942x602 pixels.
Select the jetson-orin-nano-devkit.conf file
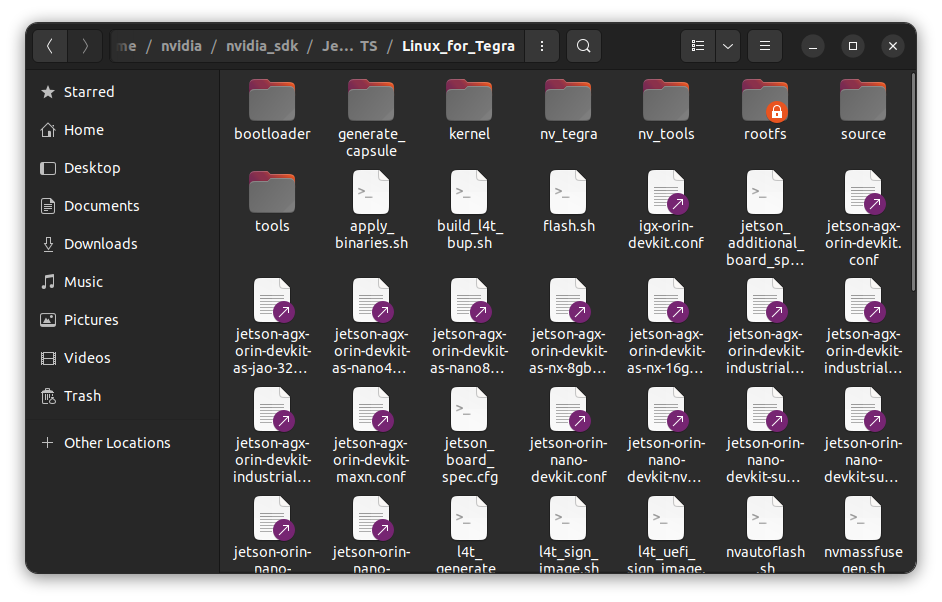(568, 436)
